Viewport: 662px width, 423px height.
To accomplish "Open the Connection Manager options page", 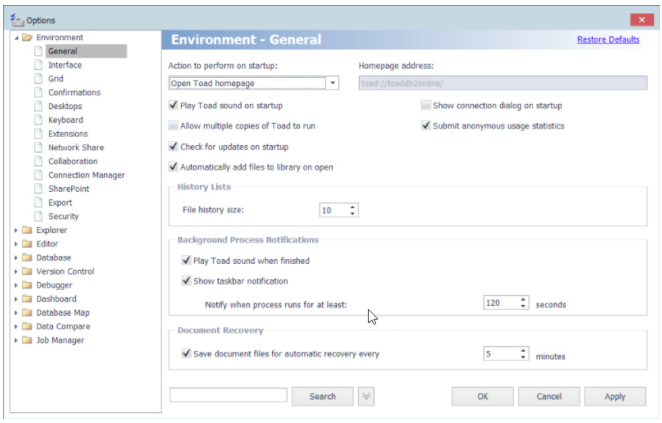I will 87,175.
